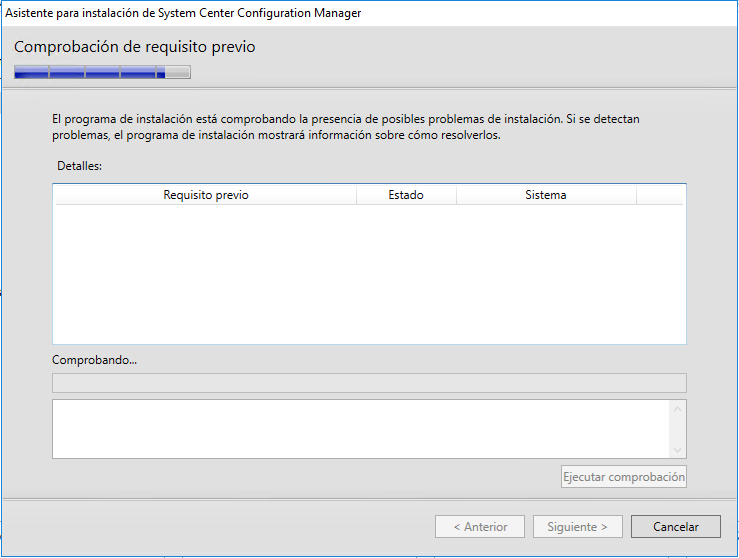739x558 pixels.
Task: Select the Requisito previo column header
Action: click(x=206, y=195)
